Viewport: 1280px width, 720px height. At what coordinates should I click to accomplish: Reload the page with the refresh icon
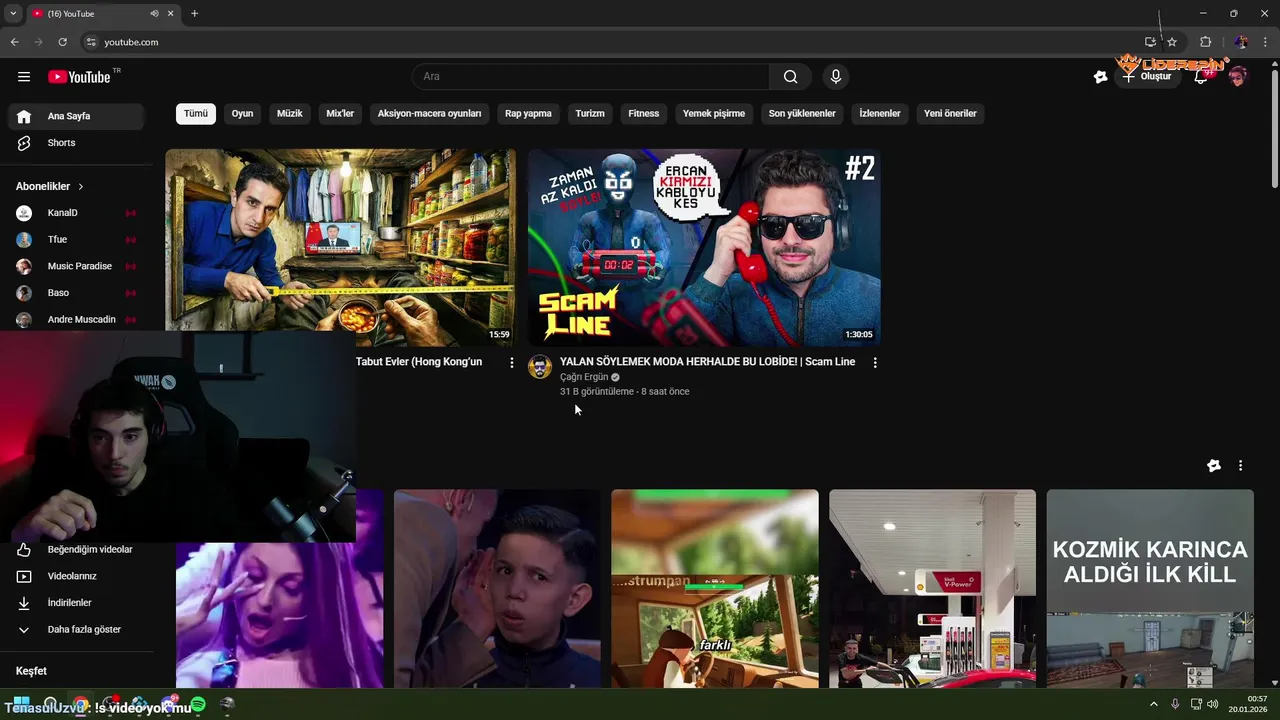tap(62, 42)
